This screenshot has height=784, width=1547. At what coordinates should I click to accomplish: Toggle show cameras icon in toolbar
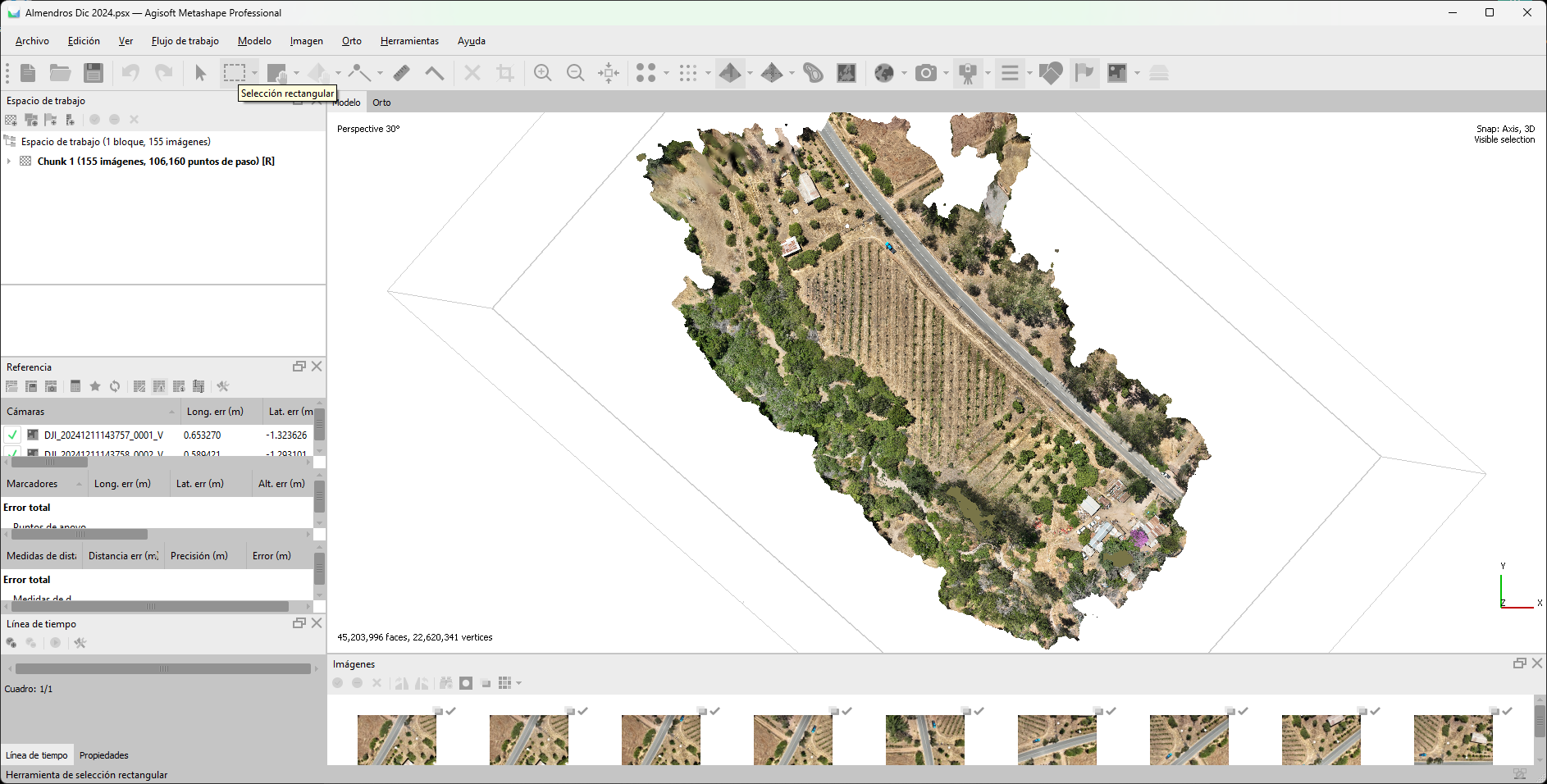925,73
